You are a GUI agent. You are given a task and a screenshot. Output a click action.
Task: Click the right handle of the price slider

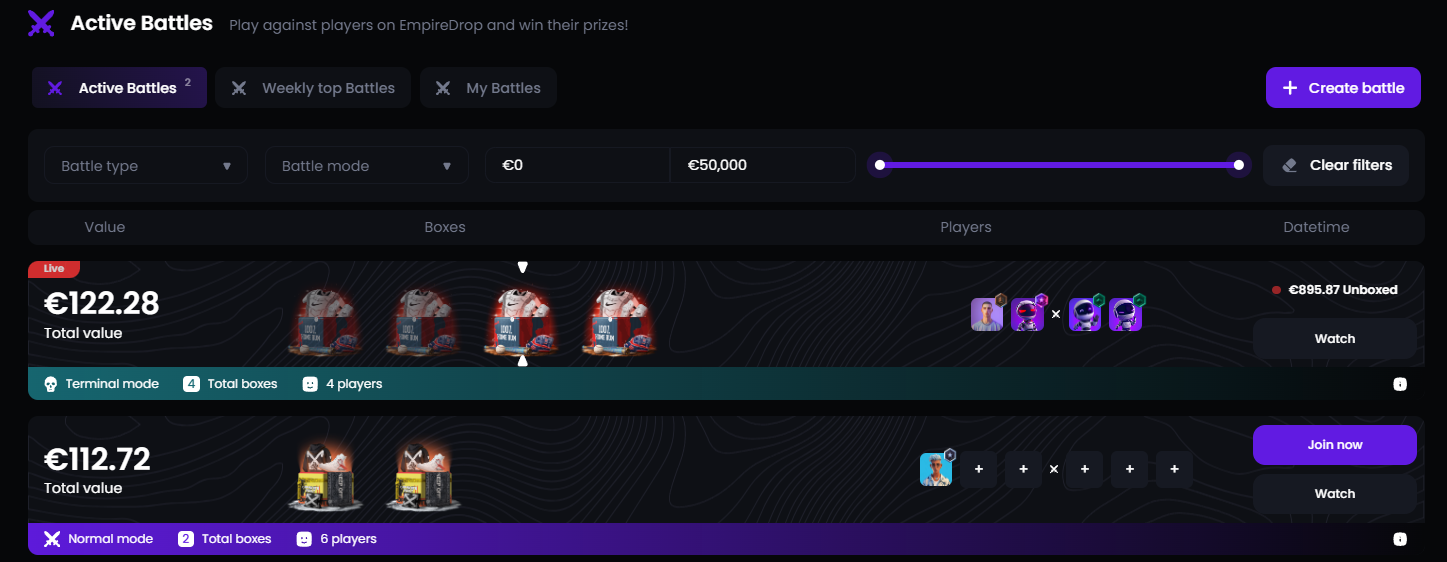pos(1239,165)
